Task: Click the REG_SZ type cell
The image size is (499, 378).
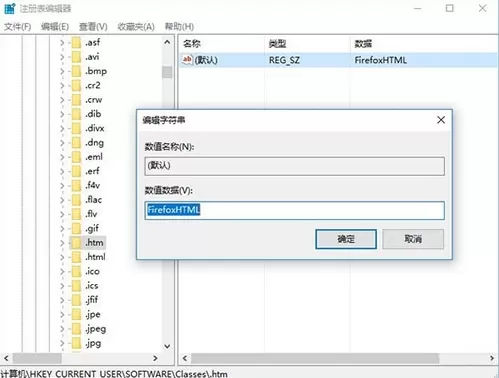Action: [x=284, y=60]
